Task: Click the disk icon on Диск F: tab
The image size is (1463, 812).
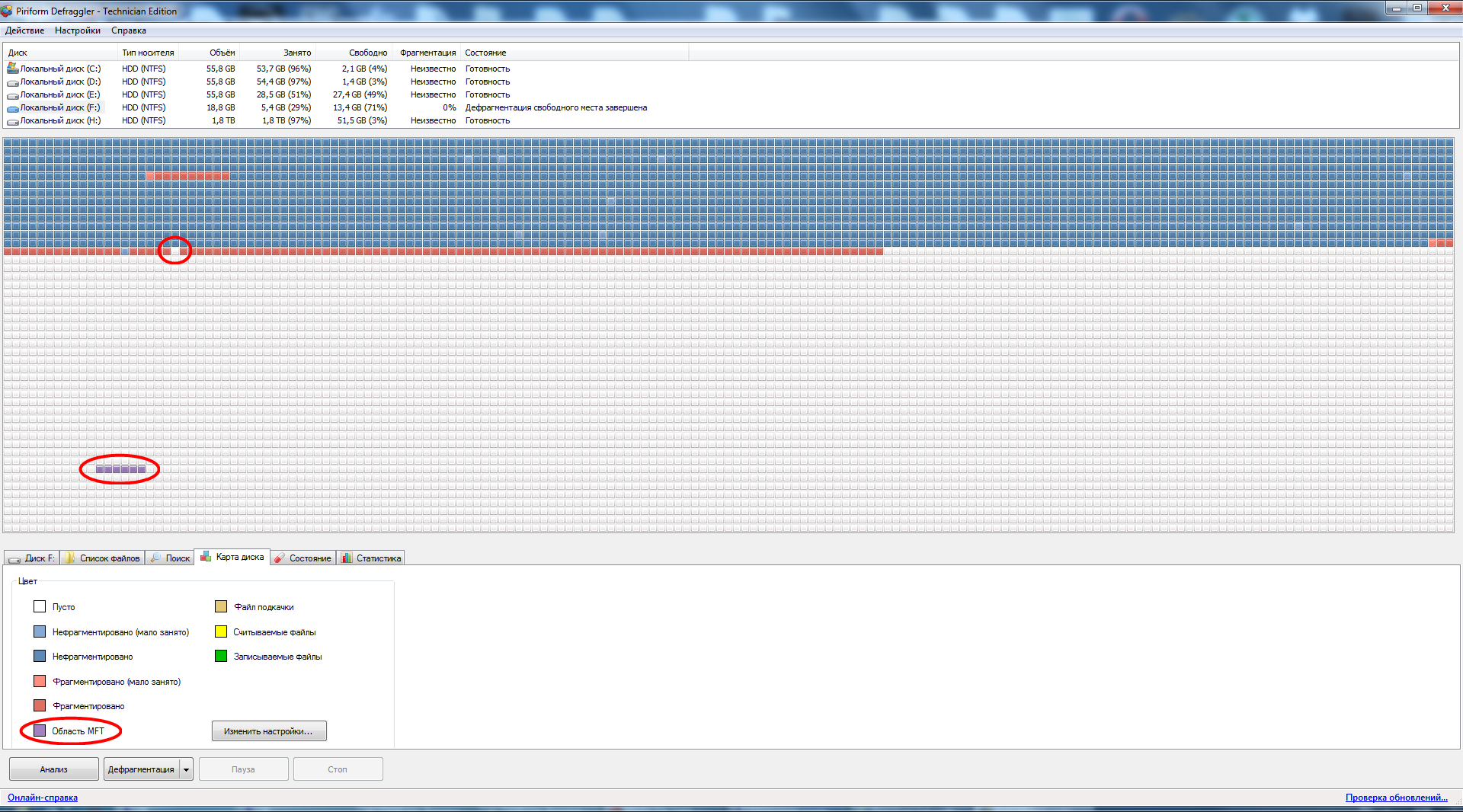Action: coord(14,558)
